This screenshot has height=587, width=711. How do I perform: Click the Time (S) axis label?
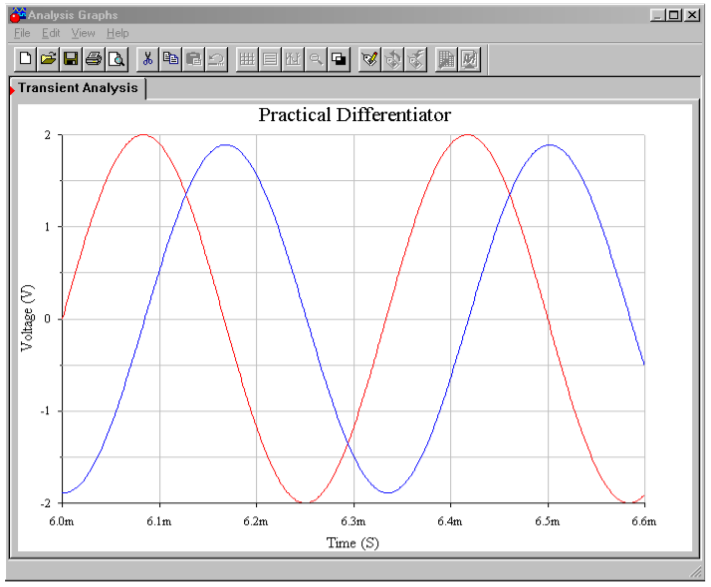(x=352, y=543)
